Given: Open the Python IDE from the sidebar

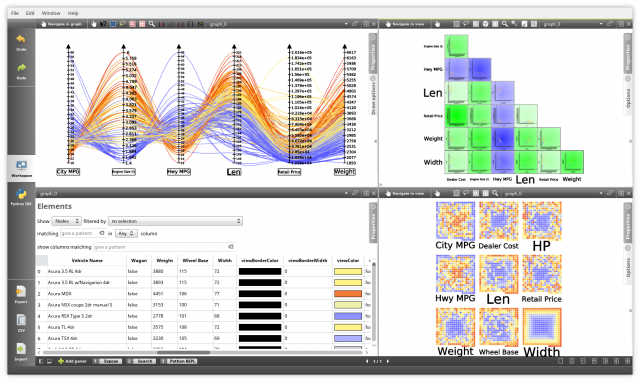Looking at the screenshot, I should [21, 195].
